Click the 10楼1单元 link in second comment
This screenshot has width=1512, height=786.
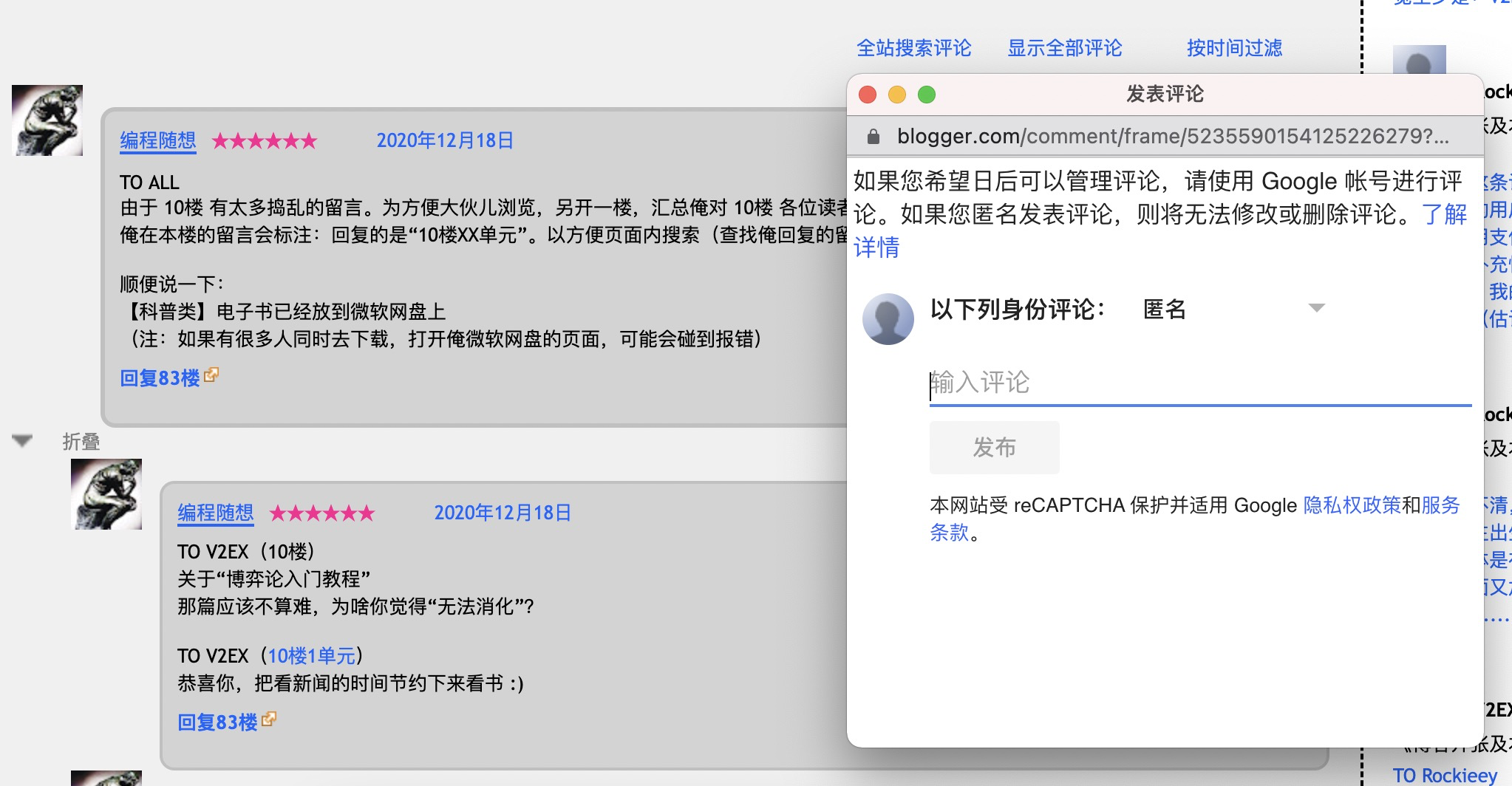[x=313, y=655]
